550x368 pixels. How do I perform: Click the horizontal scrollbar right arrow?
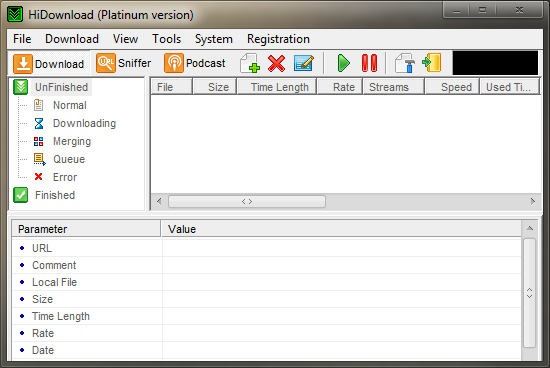tap(533, 201)
